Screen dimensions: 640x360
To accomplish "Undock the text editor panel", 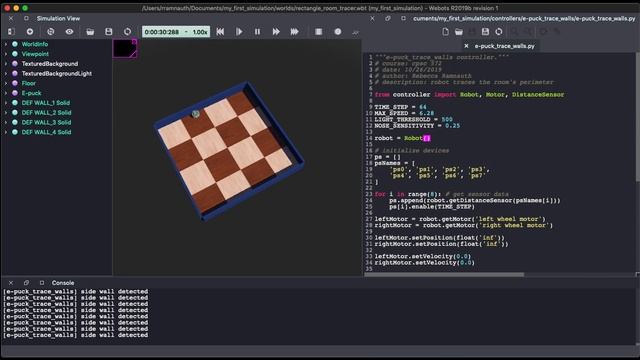I will (x=388, y=18).
